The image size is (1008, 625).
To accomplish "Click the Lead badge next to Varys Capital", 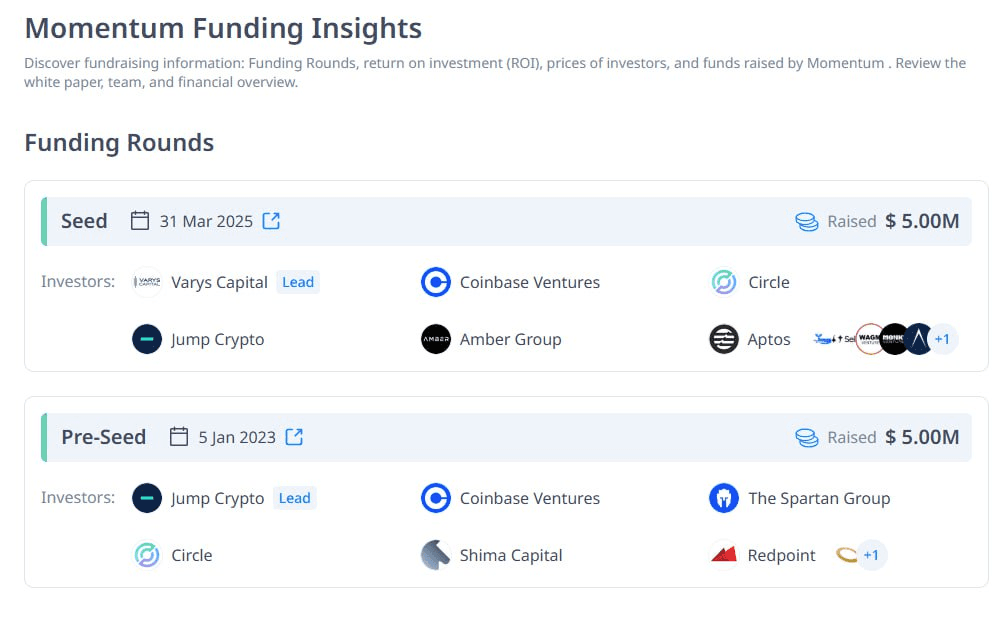I will [x=298, y=282].
